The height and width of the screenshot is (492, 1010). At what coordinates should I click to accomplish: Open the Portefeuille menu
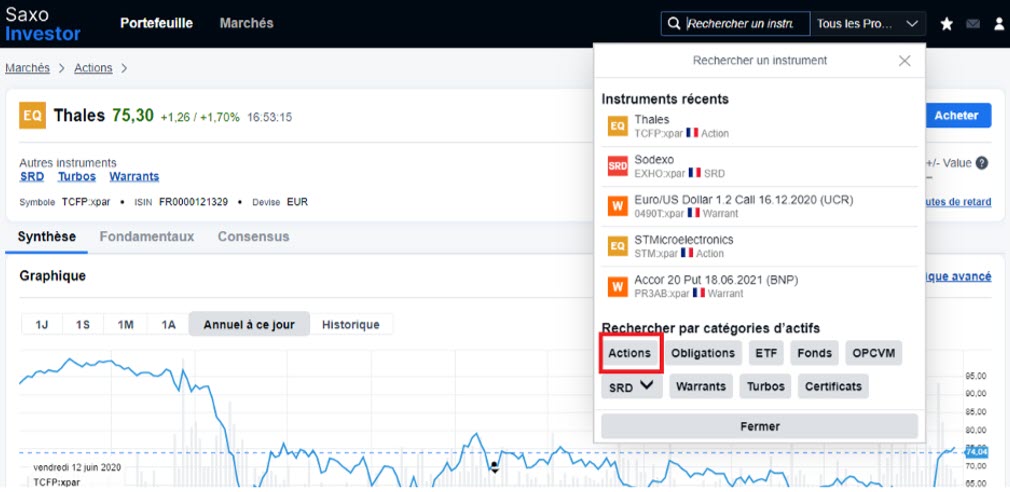coord(157,23)
